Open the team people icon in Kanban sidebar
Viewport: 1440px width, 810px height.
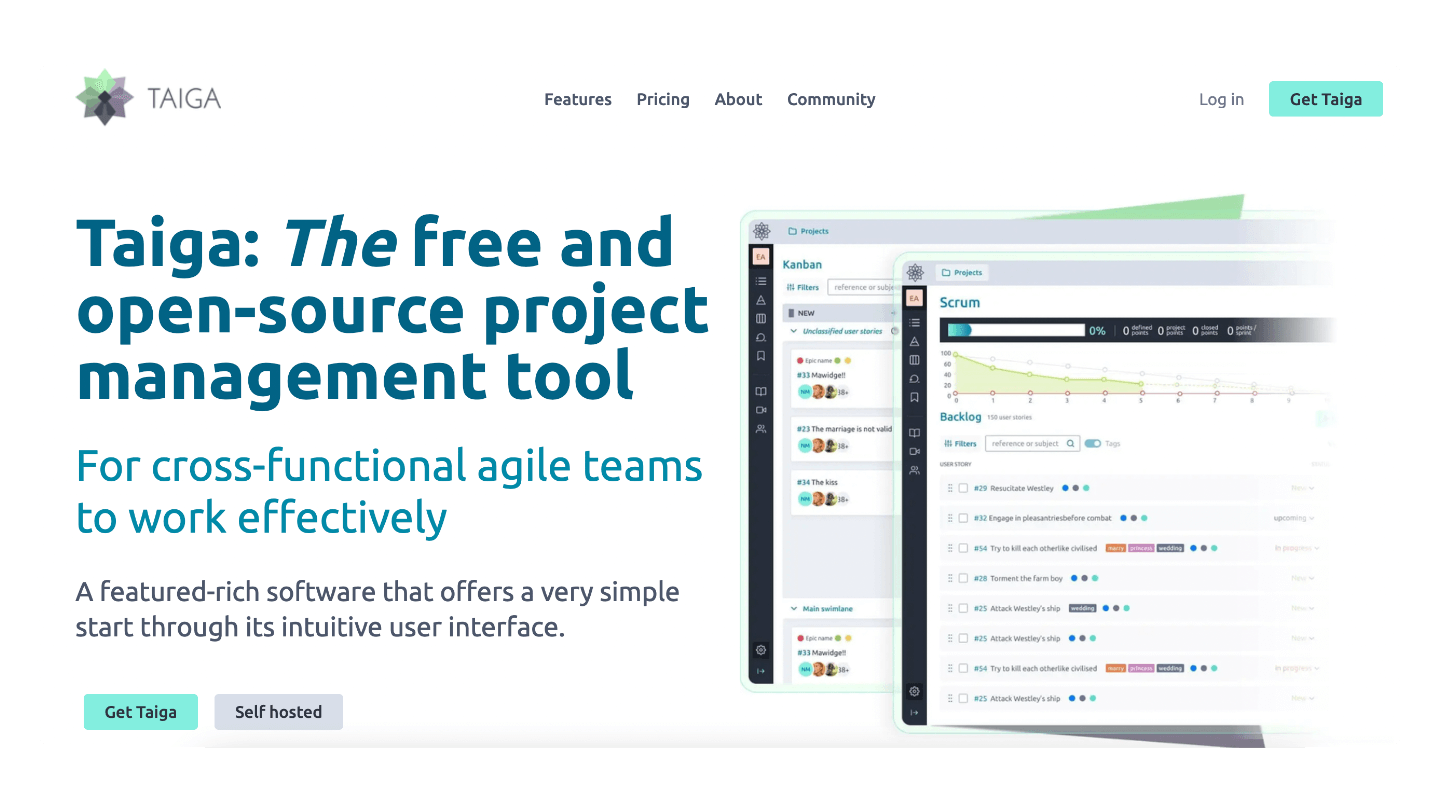tap(761, 429)
